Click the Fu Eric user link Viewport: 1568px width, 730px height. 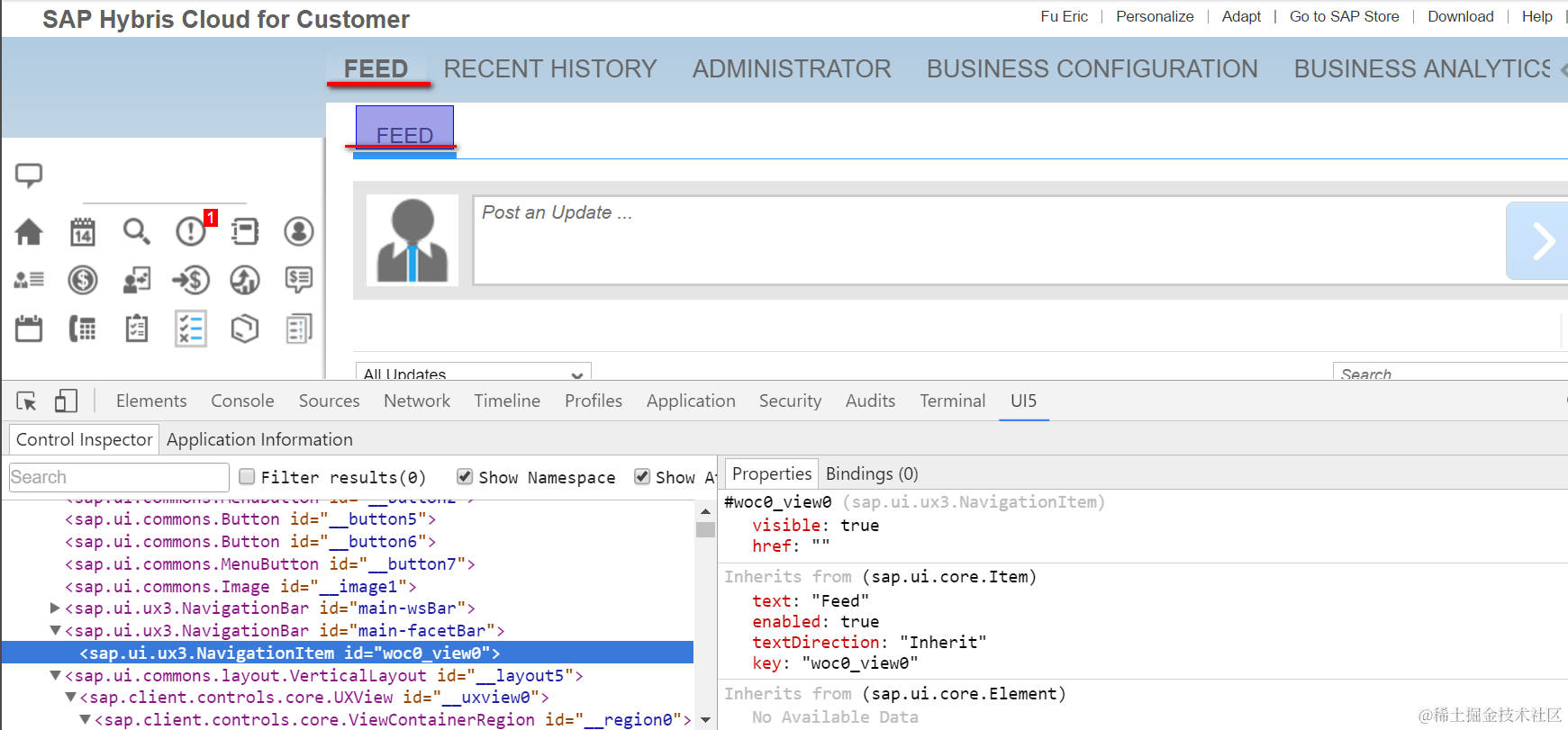tap(1064, 16)
